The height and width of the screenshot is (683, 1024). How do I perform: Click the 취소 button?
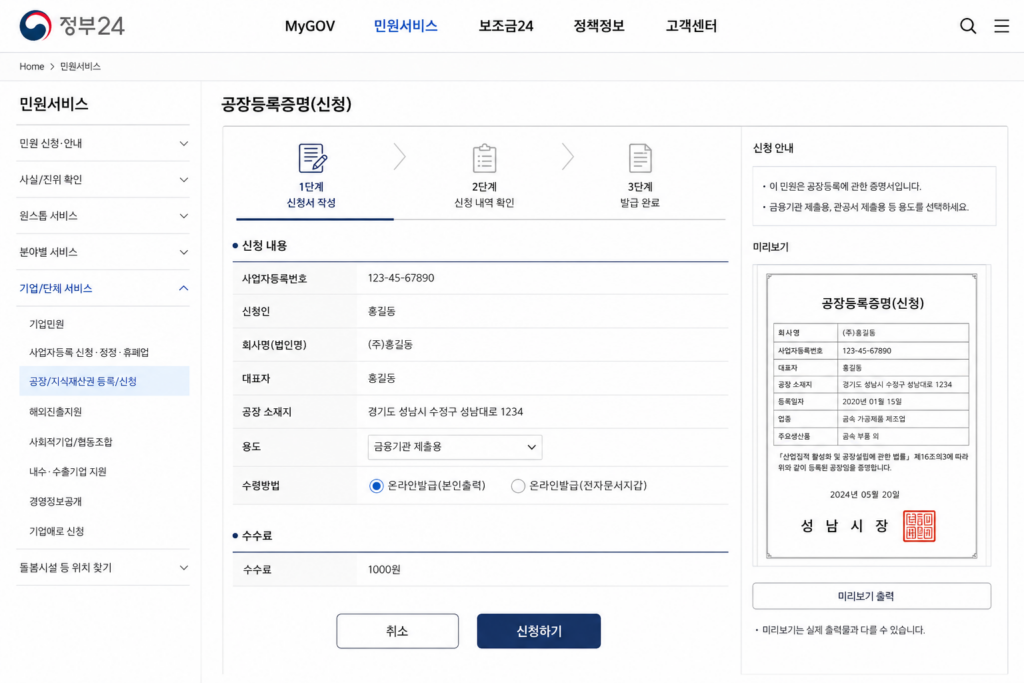tap(397, 631)
